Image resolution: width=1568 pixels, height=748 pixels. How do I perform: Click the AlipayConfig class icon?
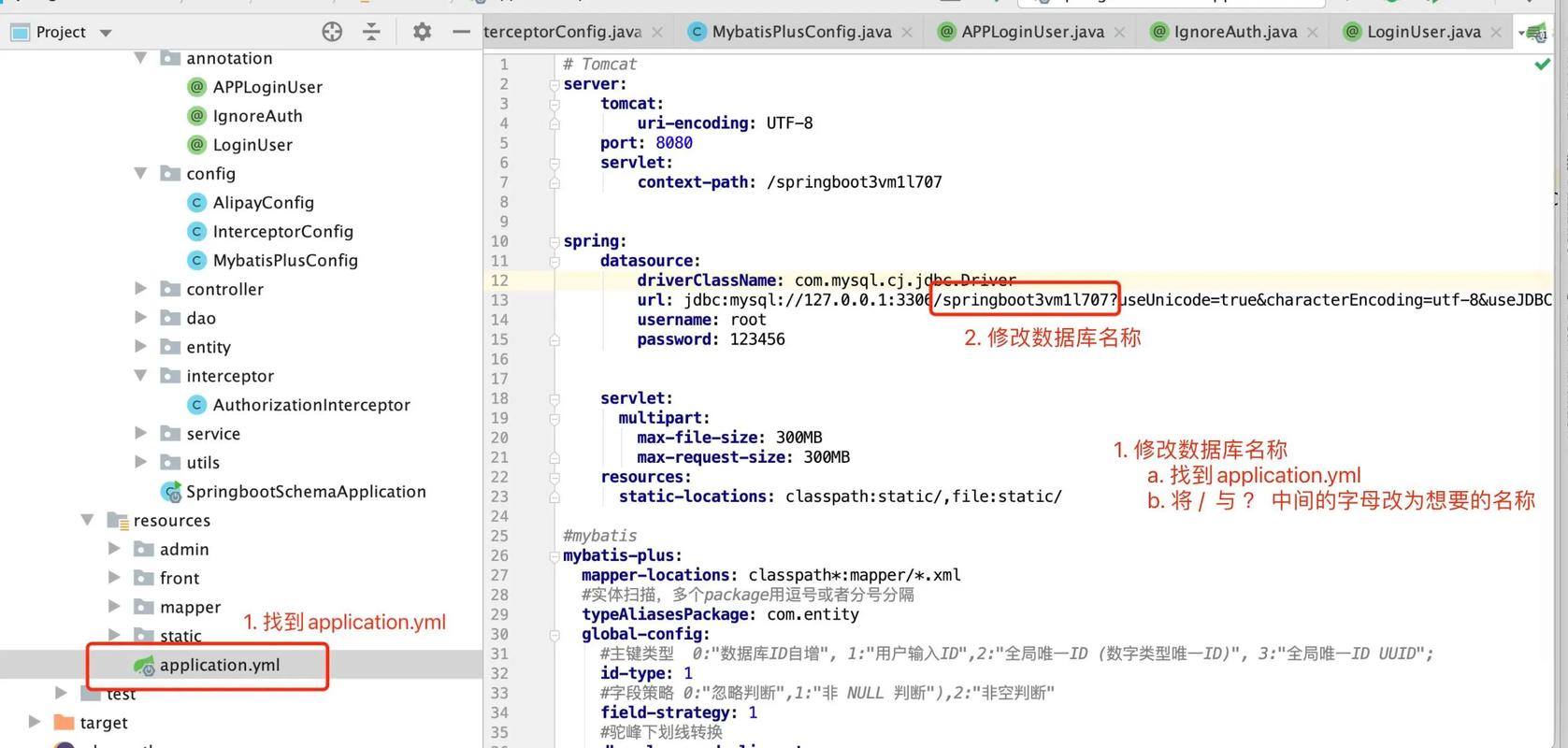click(196, 203)
